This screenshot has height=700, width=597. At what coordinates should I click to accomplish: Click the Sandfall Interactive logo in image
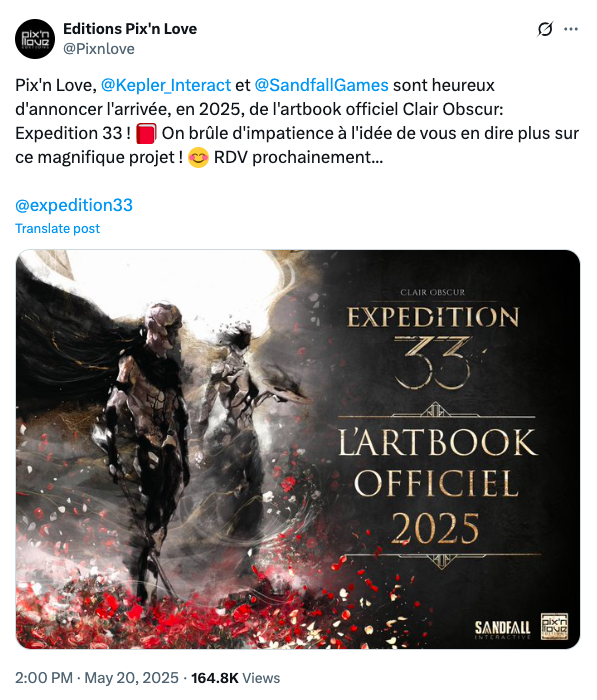coord(502,629)
